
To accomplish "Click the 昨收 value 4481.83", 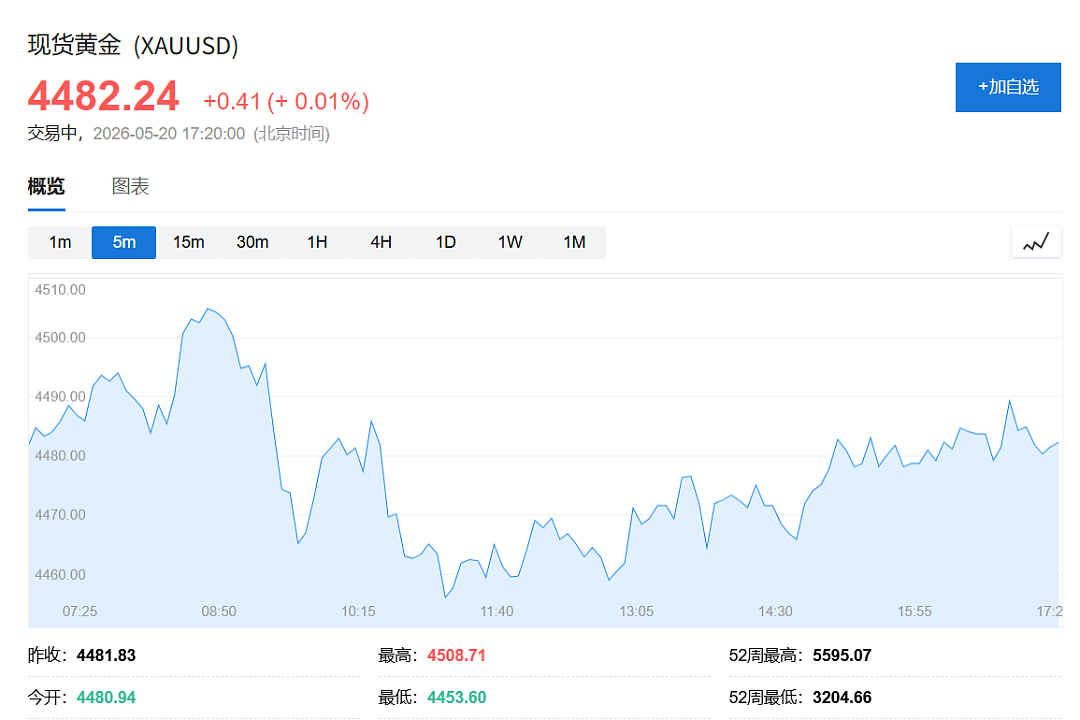I will point(106,655).
